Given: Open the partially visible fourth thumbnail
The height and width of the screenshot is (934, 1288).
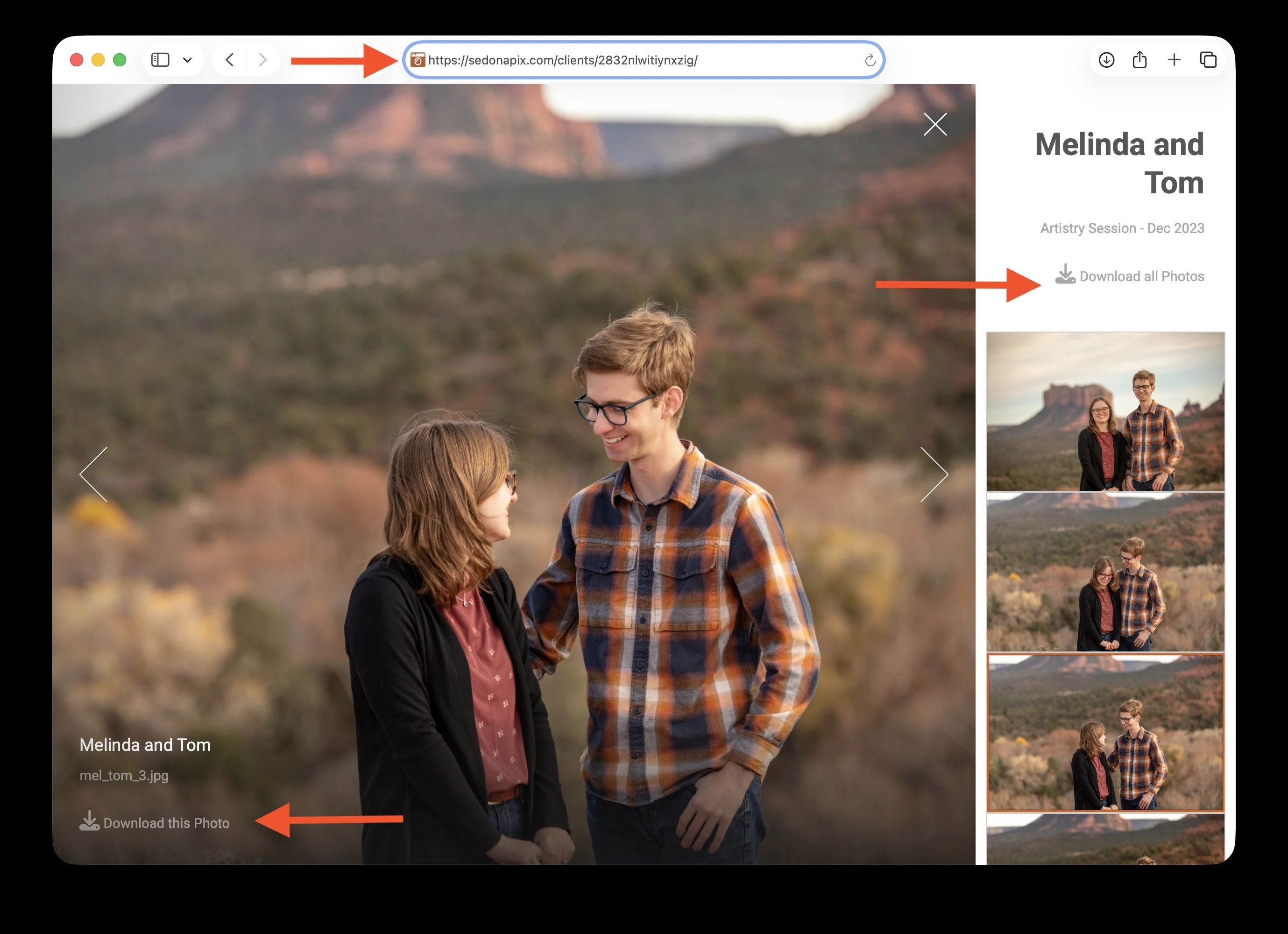Looking at the screenshot, I should pyautogui.click(x=1105, y=839).
